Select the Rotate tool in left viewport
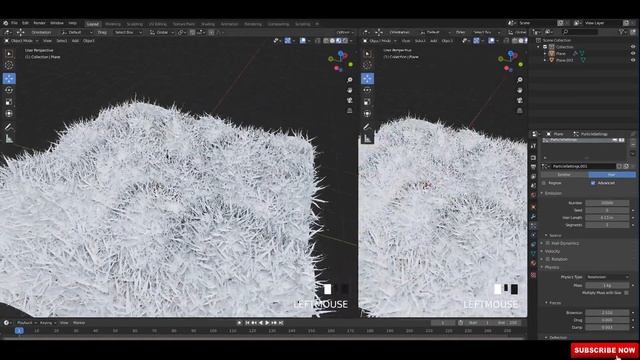The width and height of the screenshot is (640, 360). pyautogui.click(x=9, y=90)
